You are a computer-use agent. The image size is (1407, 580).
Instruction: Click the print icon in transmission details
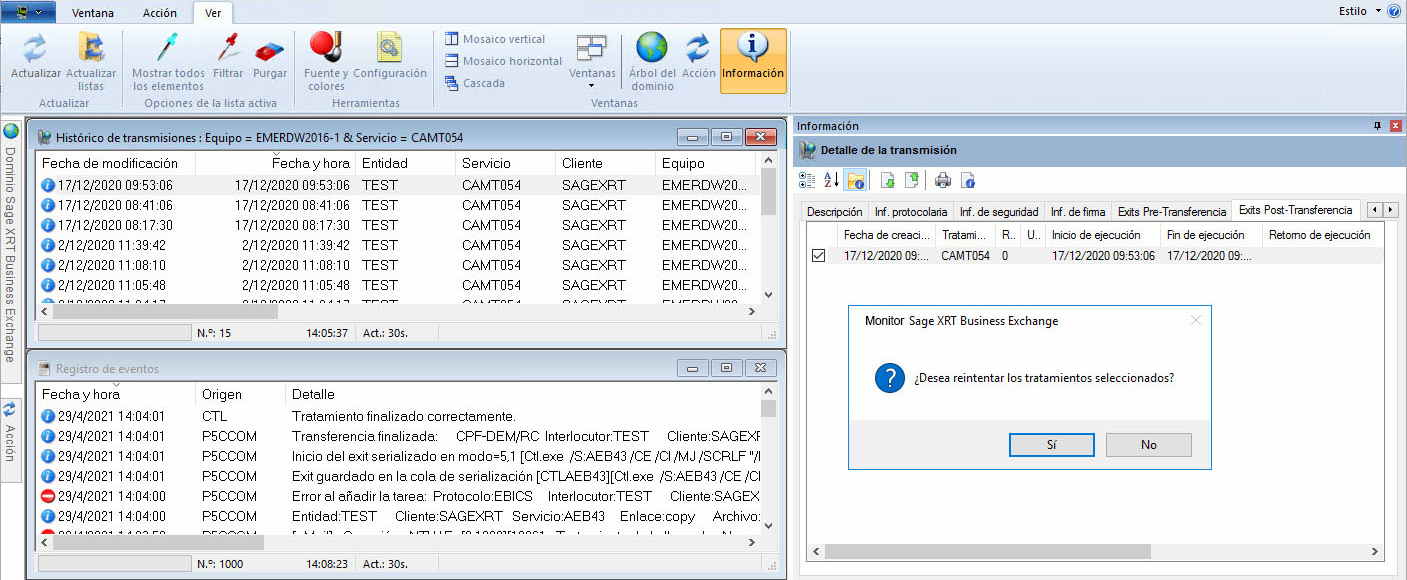coord(942,180)
